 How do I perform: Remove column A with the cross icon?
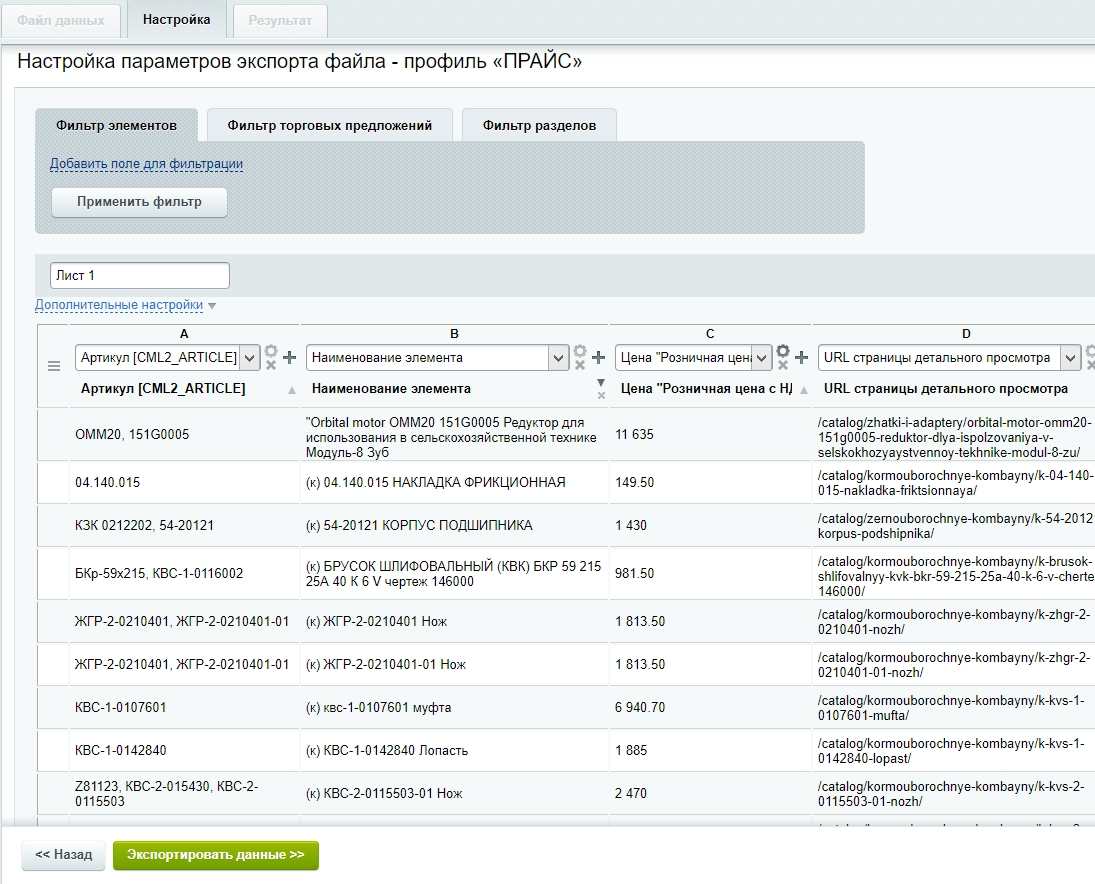(x=271, y=365)
